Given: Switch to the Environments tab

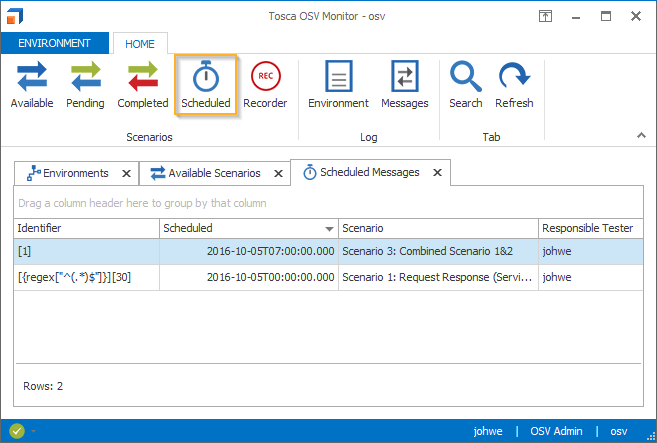Looking at the screenshot, I should 68,173.
